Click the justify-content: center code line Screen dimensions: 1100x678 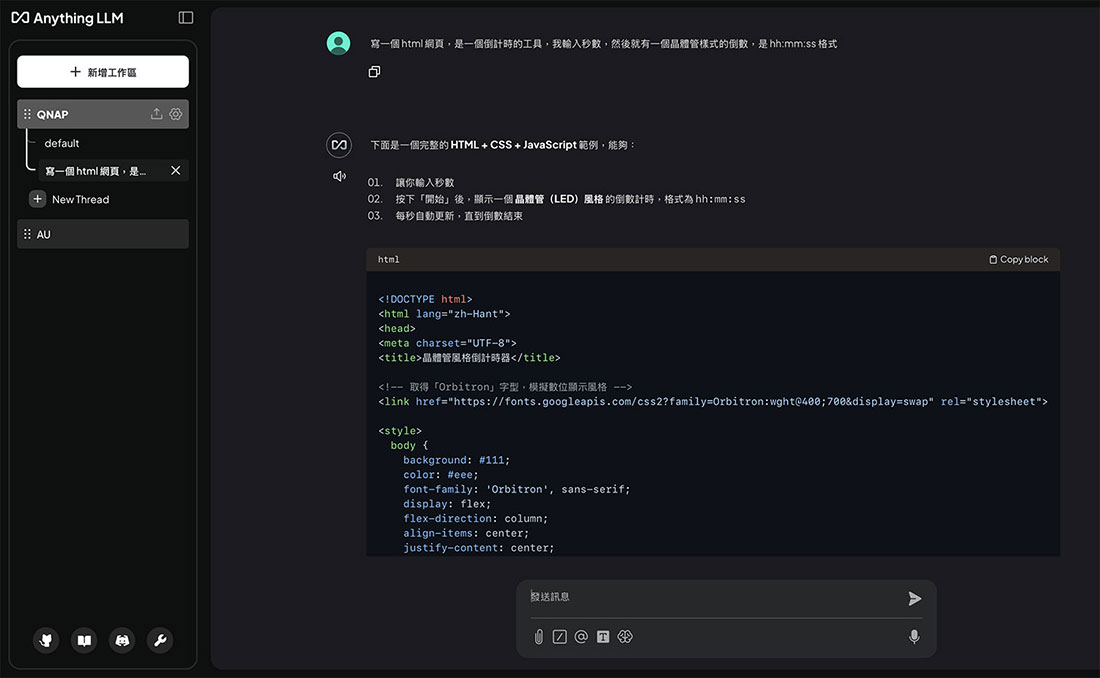pos(478,547)
